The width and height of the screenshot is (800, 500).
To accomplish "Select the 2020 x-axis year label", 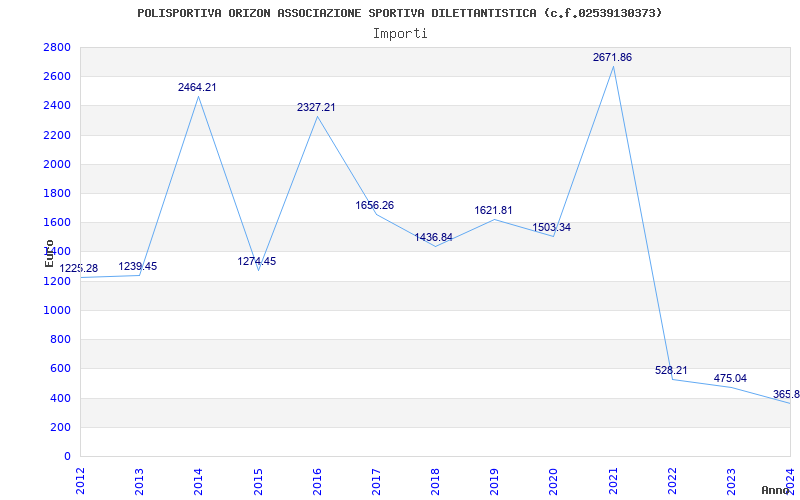I will pos(554,481).
